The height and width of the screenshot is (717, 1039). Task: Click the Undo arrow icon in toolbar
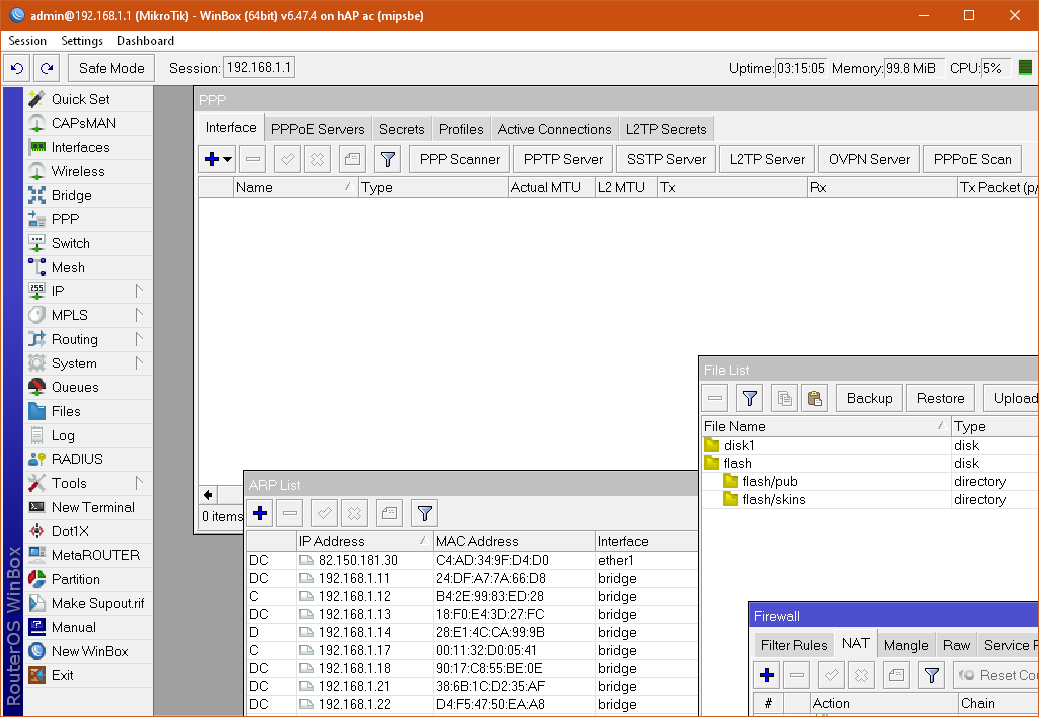[x=16, y=68]
